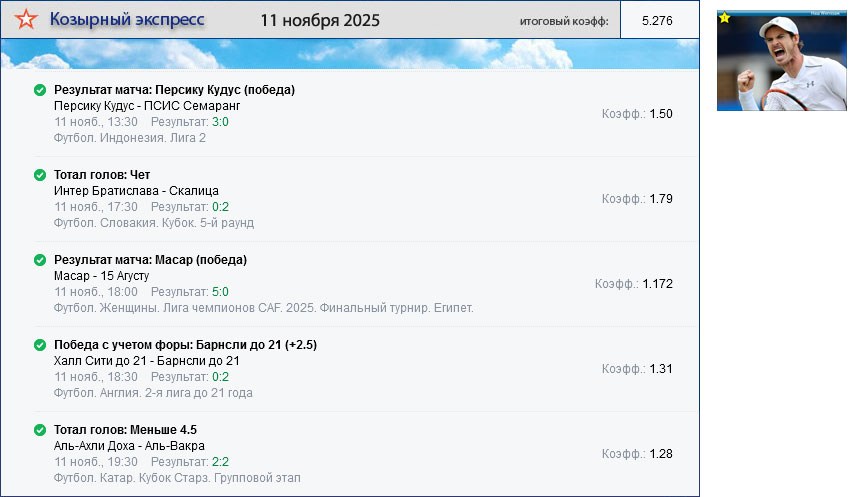
Task: Click the Футбол. Индонезия. Лига 2 league line
Action: 130,138
